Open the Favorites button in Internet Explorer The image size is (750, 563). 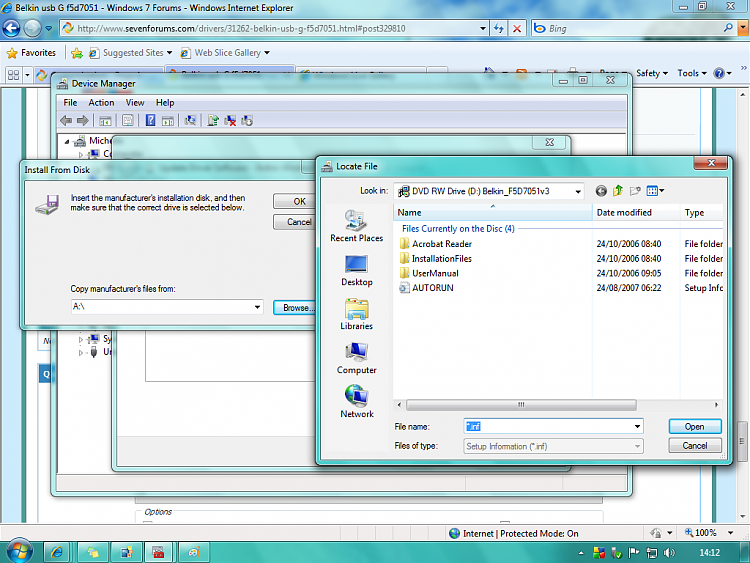click(32, 53)
